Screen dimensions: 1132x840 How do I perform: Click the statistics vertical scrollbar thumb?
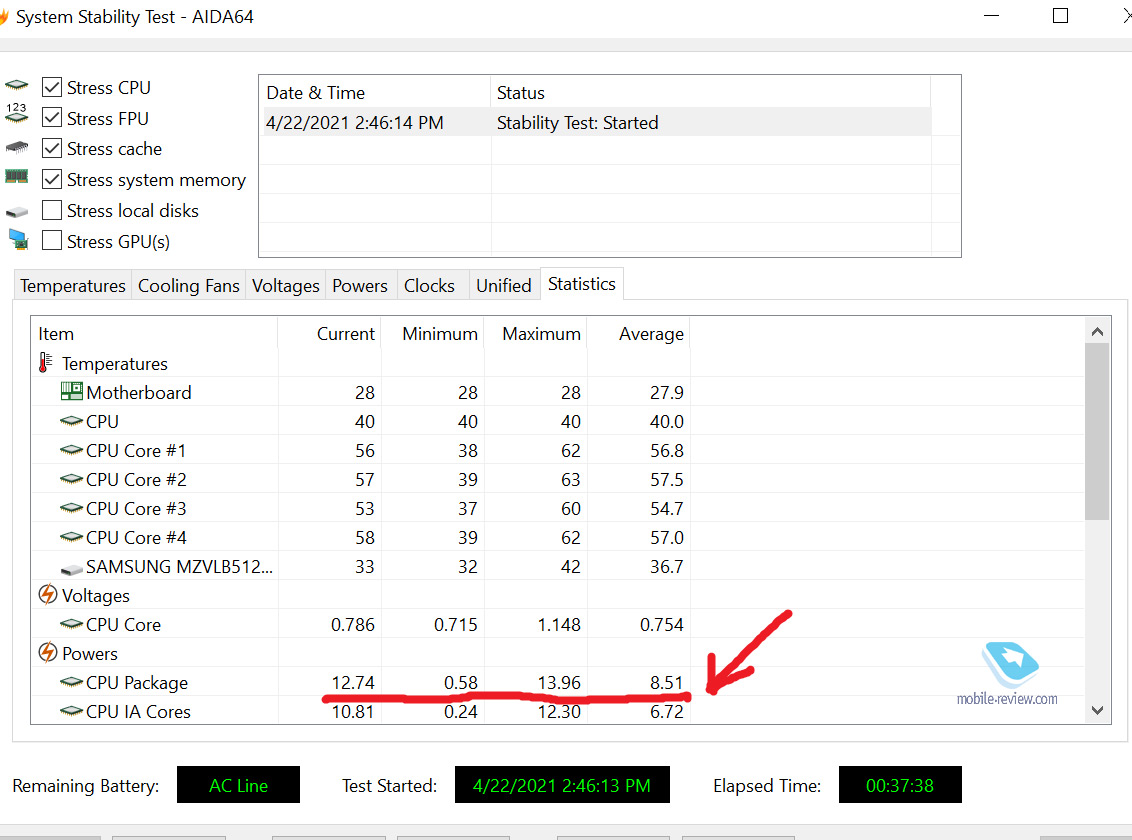(1097, 432)
